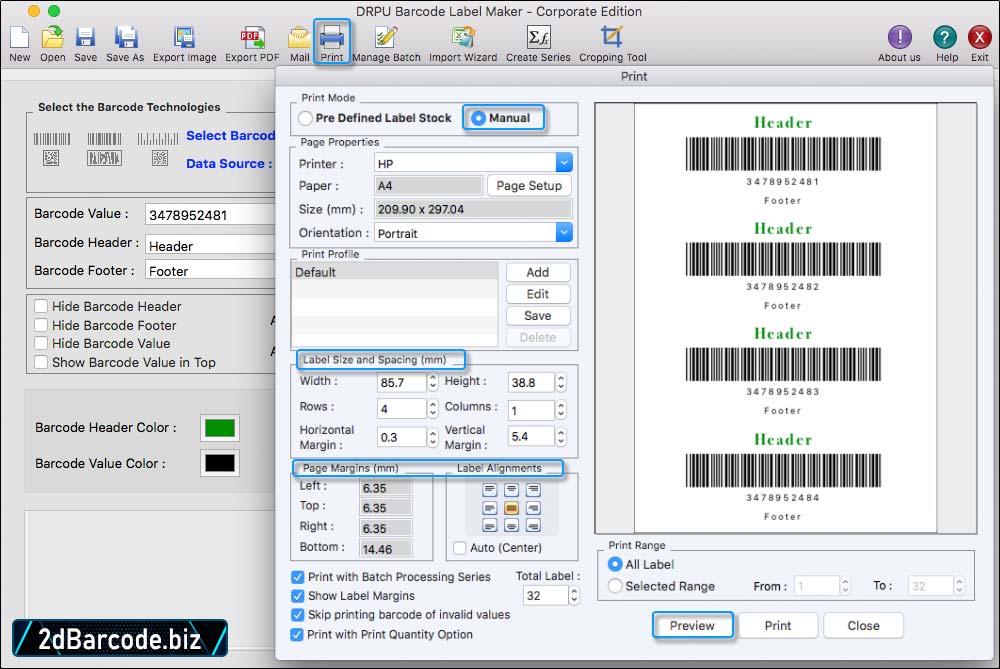Choose middle-center highlighted alignment icon

511,508
